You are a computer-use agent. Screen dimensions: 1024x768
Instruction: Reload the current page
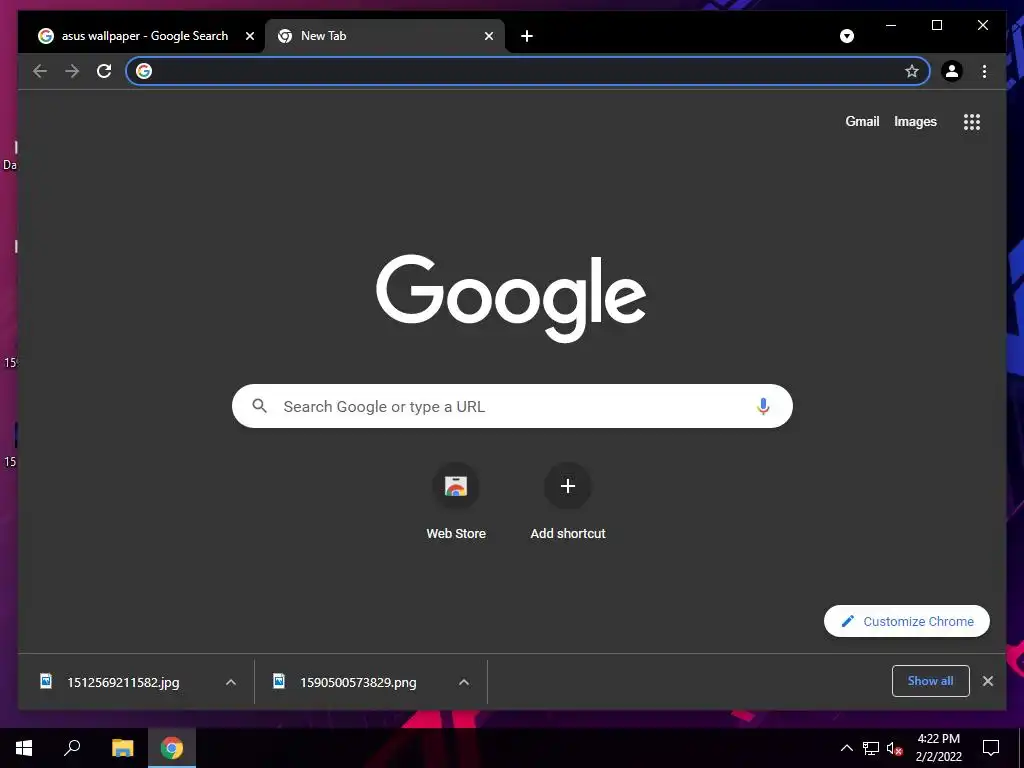(104, 71)
